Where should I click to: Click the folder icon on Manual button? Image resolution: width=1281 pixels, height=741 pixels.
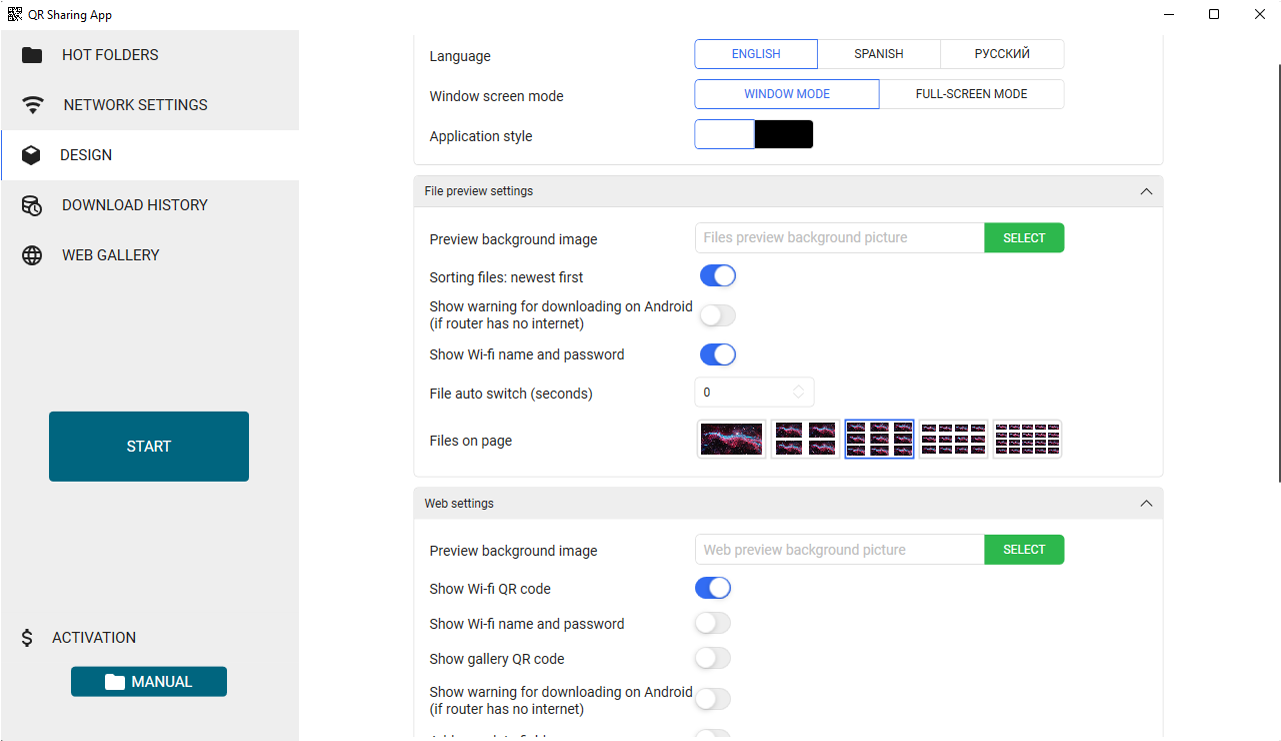click(115, 682)
